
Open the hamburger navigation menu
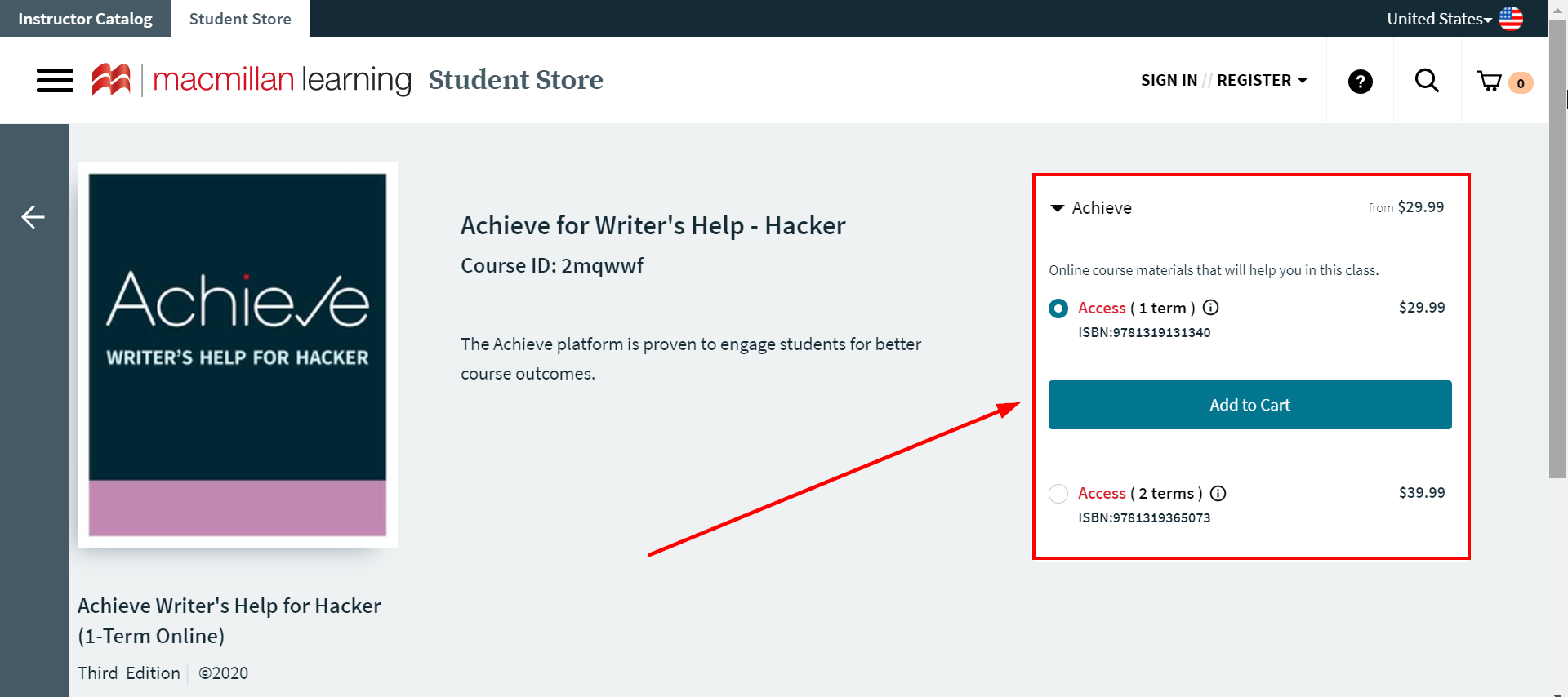[x=54, y=80]
